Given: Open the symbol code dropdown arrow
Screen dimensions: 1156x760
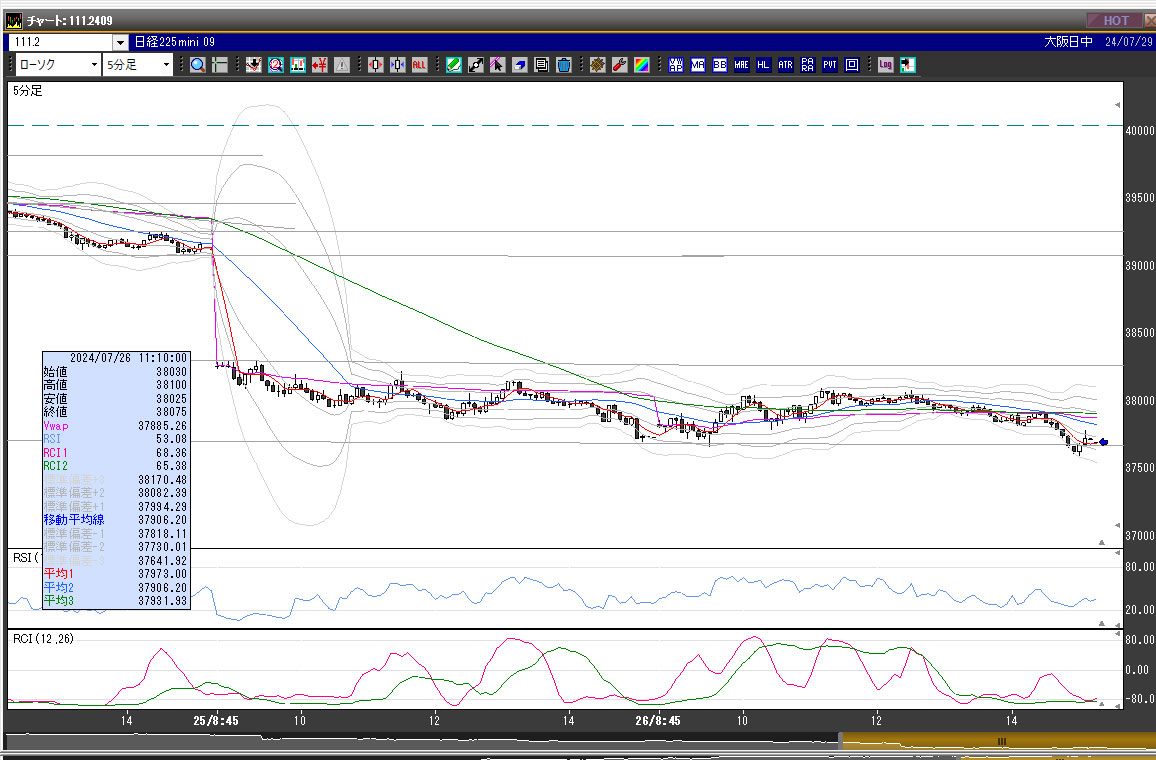Looking at the screenshot, I should pos(120,42).
